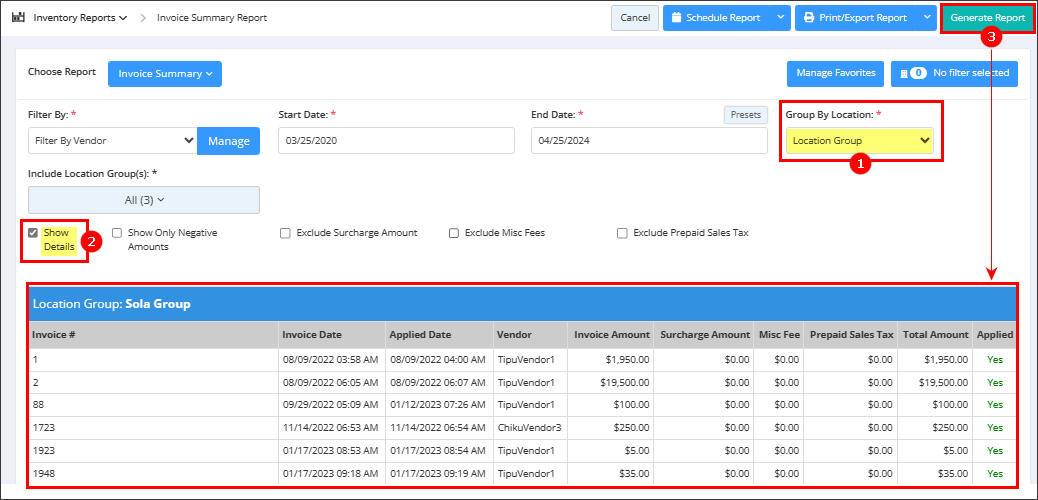The width and height of the screenshot is (1038, 500).
Task: Click the Start Date field
Action: click(x=396, y=140)
